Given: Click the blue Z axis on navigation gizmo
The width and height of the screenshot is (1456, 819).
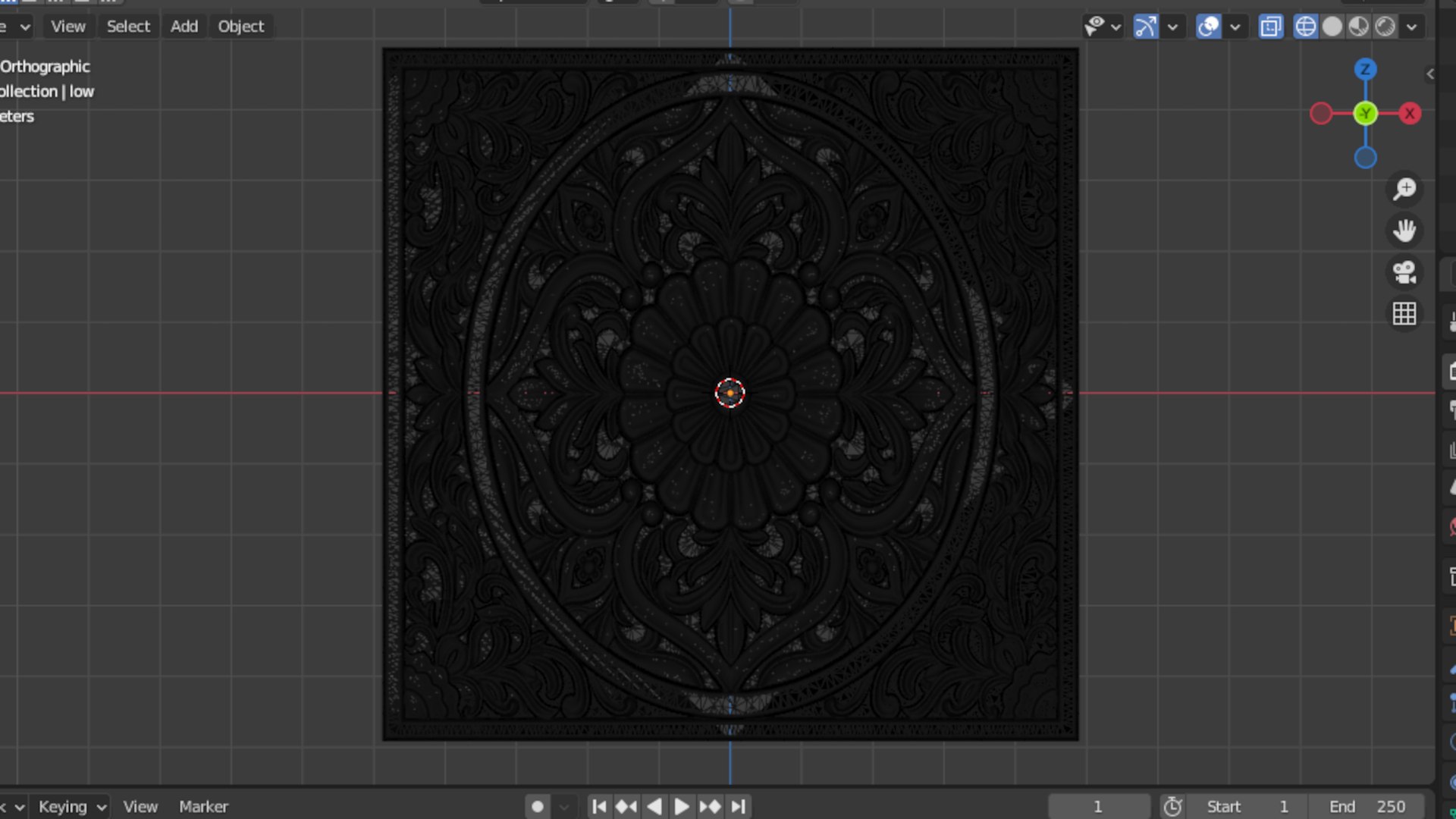Looking at the screenshot, I should tap(1366, 70).
